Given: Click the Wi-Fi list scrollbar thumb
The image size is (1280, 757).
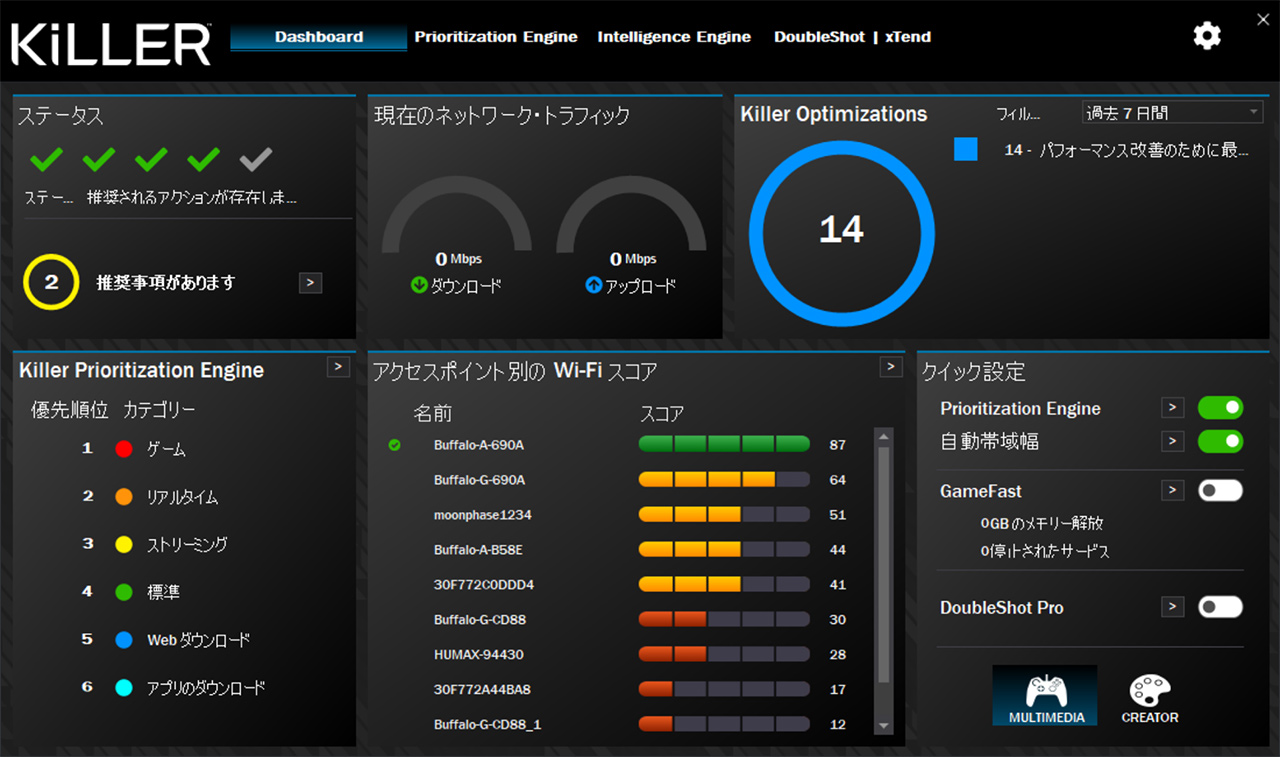Looking at the screenshot, I should (x=883, y=565).
